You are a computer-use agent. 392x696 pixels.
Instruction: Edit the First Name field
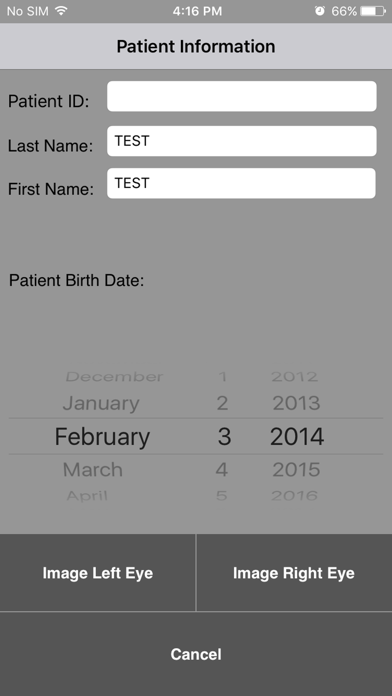[x=242, y=183]
